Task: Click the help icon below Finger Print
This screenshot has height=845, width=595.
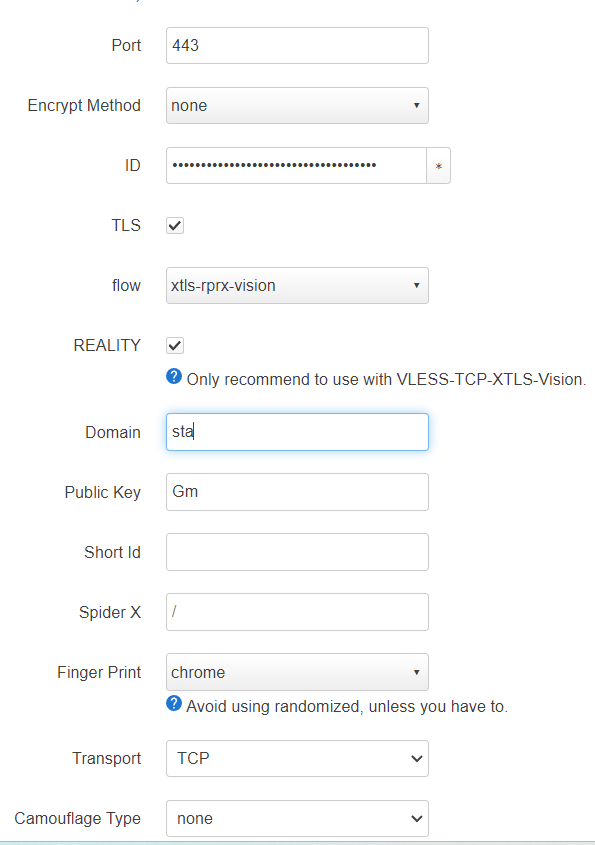Action: click(x=174, y=704)
